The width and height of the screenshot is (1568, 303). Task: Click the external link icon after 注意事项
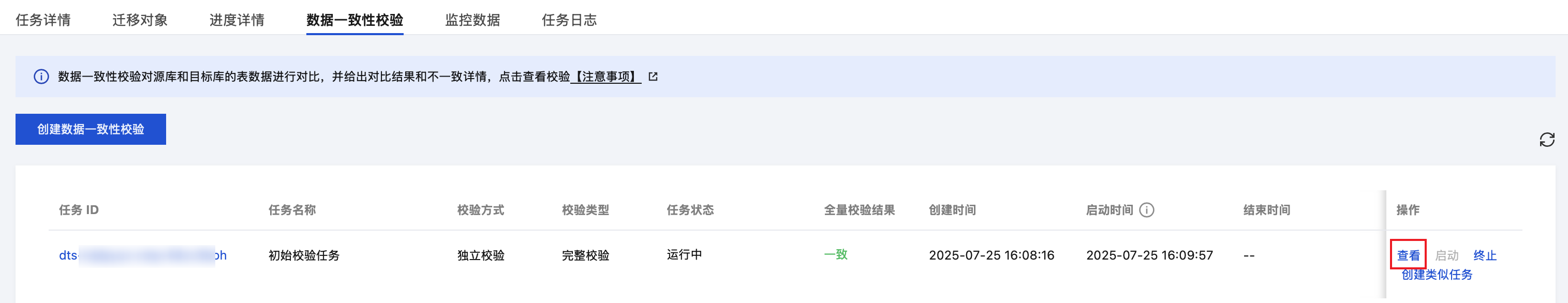653,77
